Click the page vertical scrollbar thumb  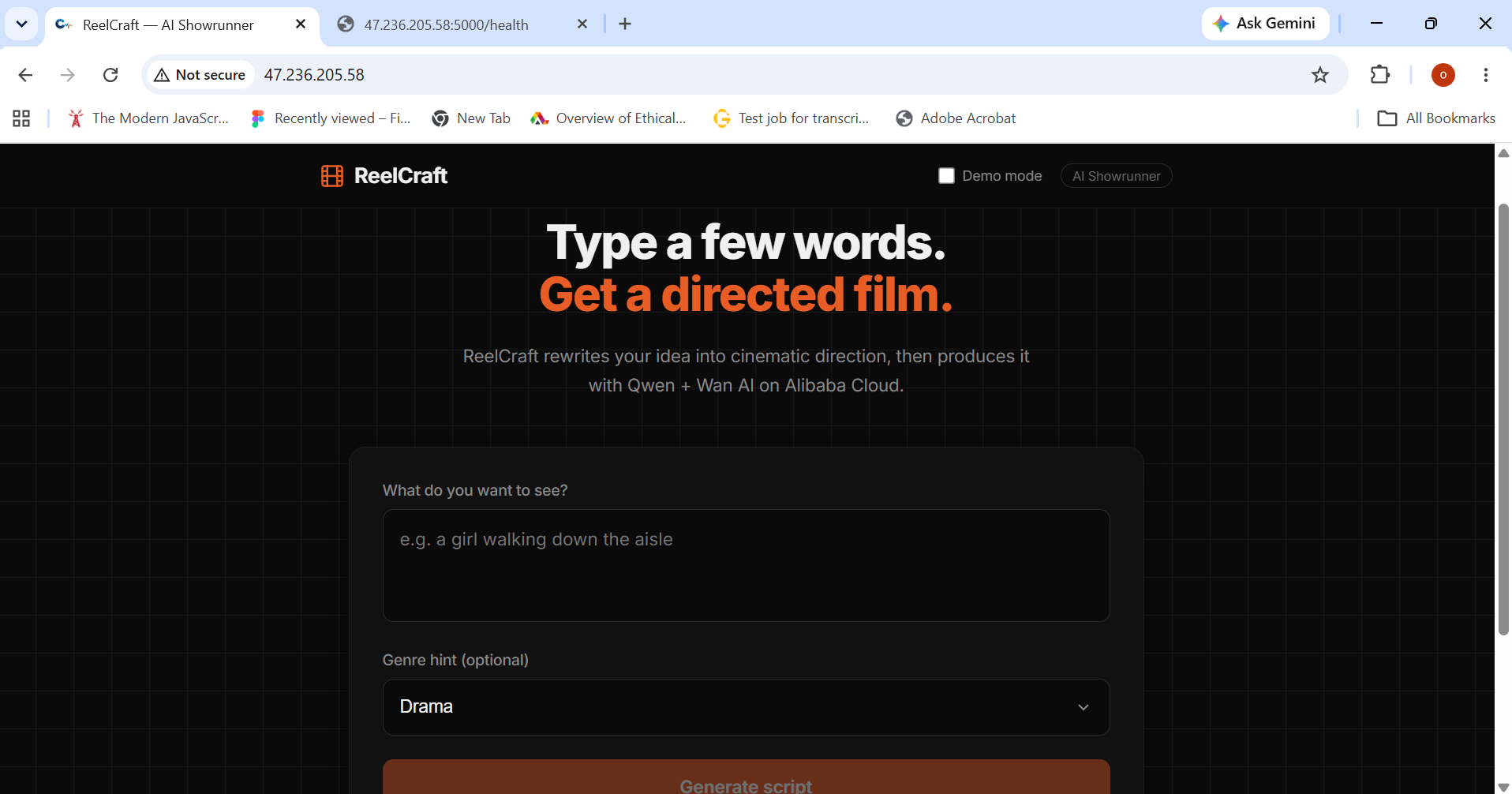coord(1503,418)
